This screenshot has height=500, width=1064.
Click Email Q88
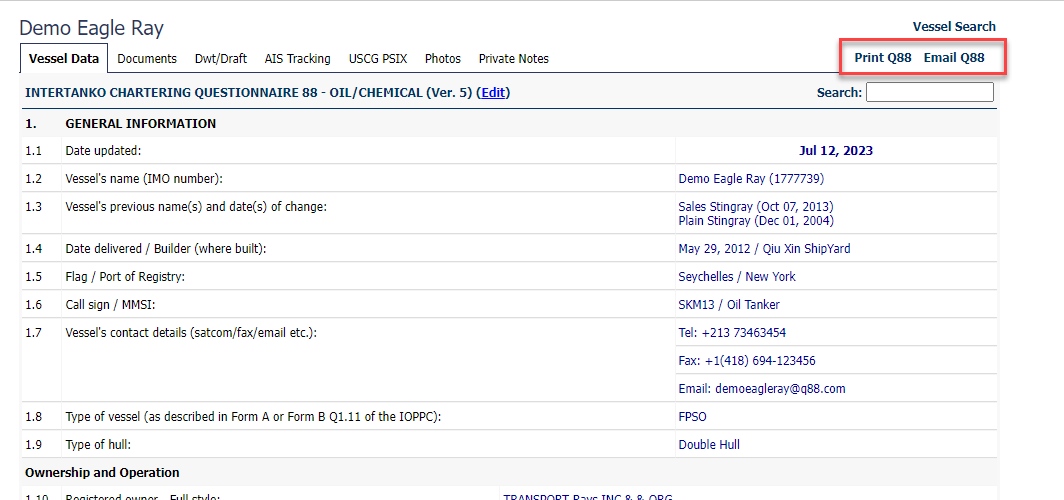[x=954, y=58]
